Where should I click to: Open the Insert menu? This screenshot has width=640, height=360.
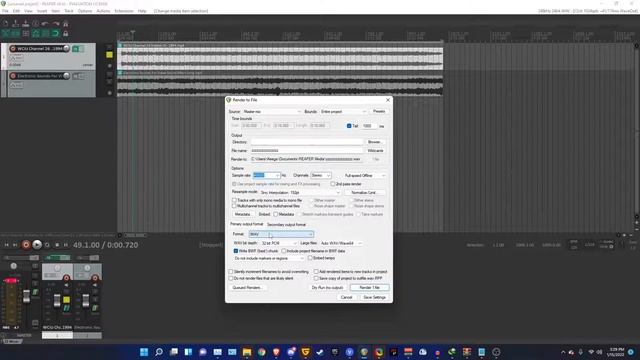click(x=42, y=11)
